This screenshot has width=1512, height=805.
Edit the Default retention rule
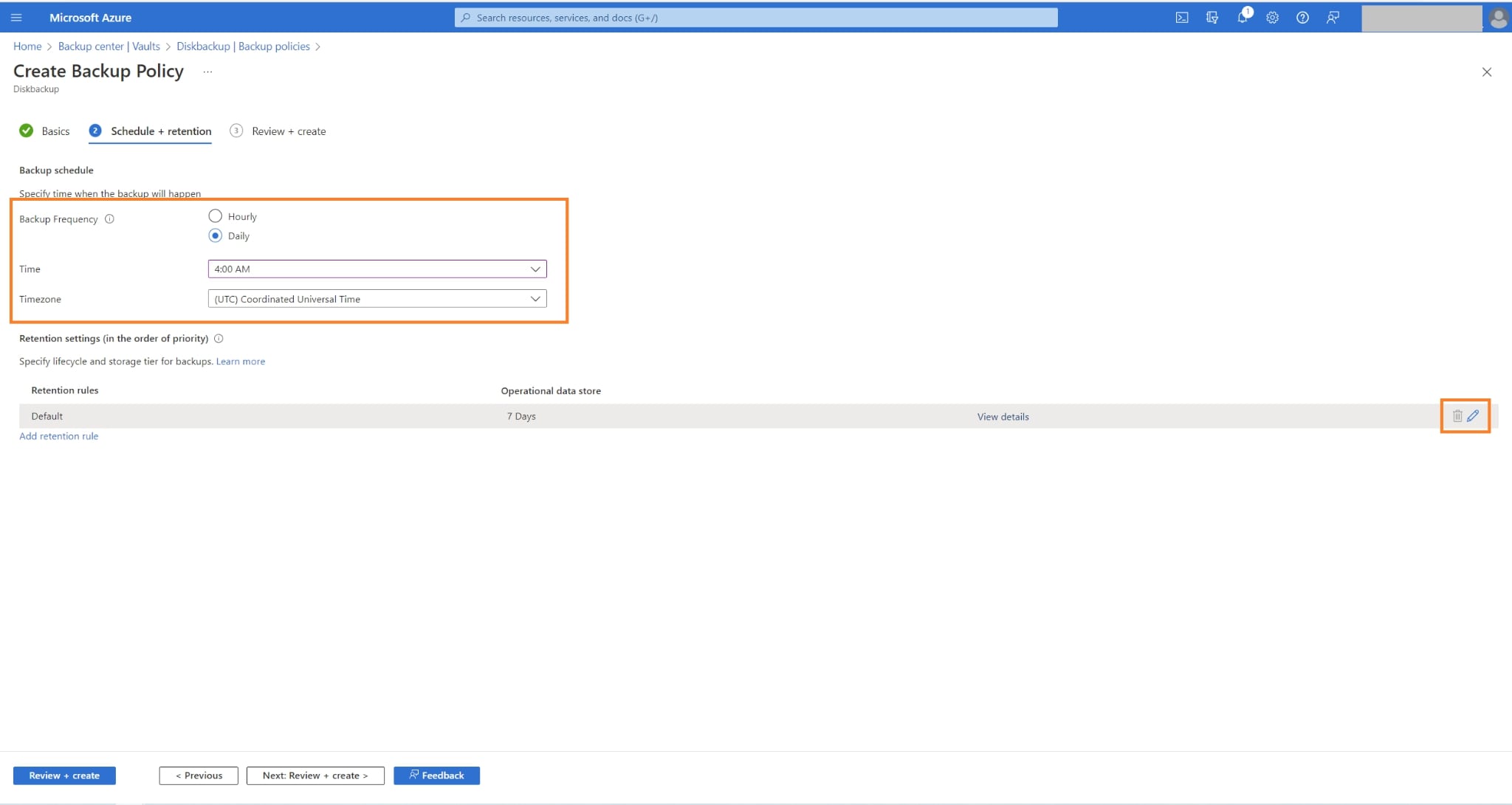[1473, 416]
